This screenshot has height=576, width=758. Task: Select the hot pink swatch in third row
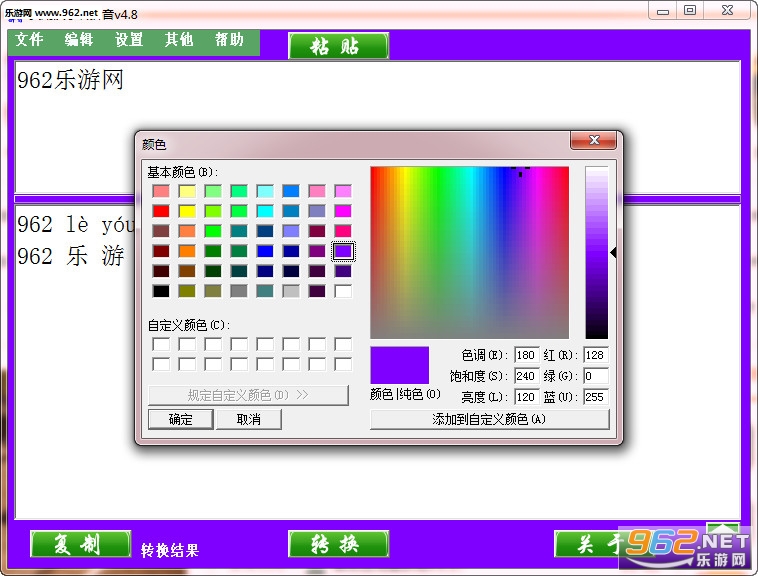(x=343, y=231)
